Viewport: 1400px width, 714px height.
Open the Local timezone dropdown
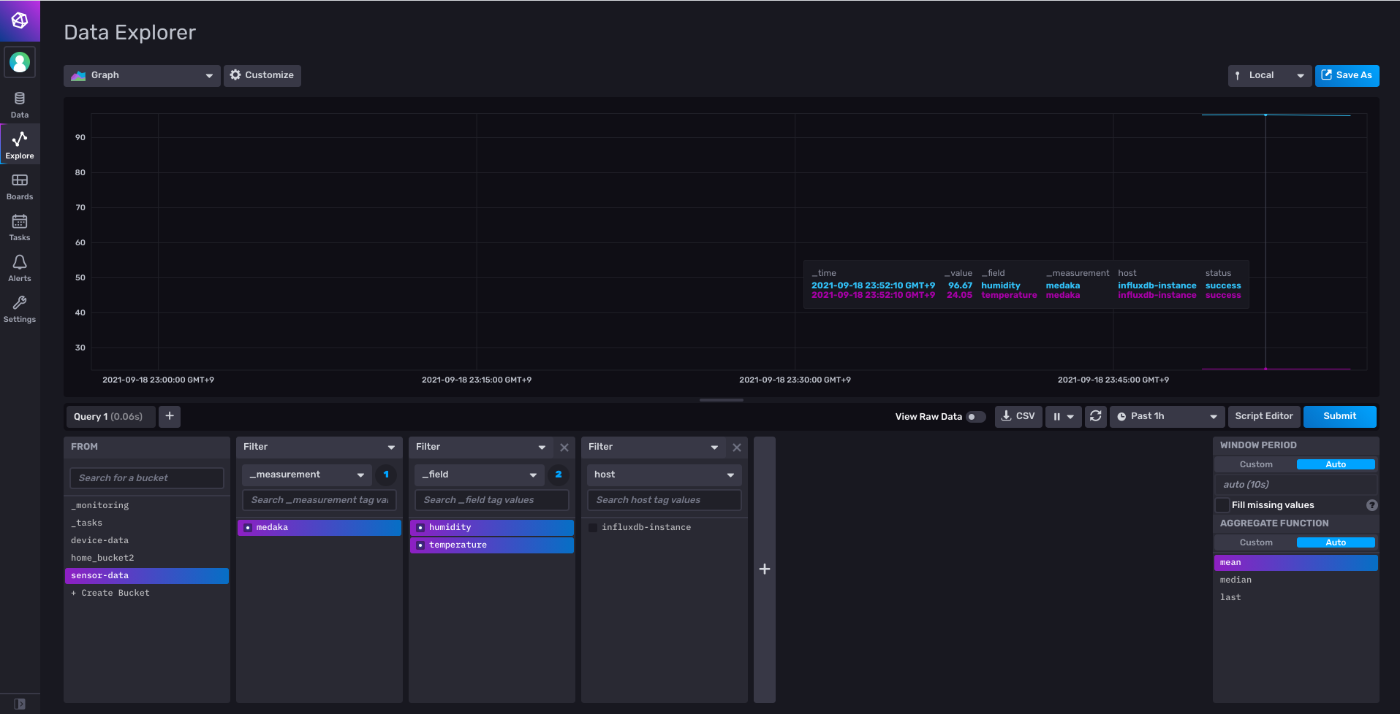(x=1270, y=75)
